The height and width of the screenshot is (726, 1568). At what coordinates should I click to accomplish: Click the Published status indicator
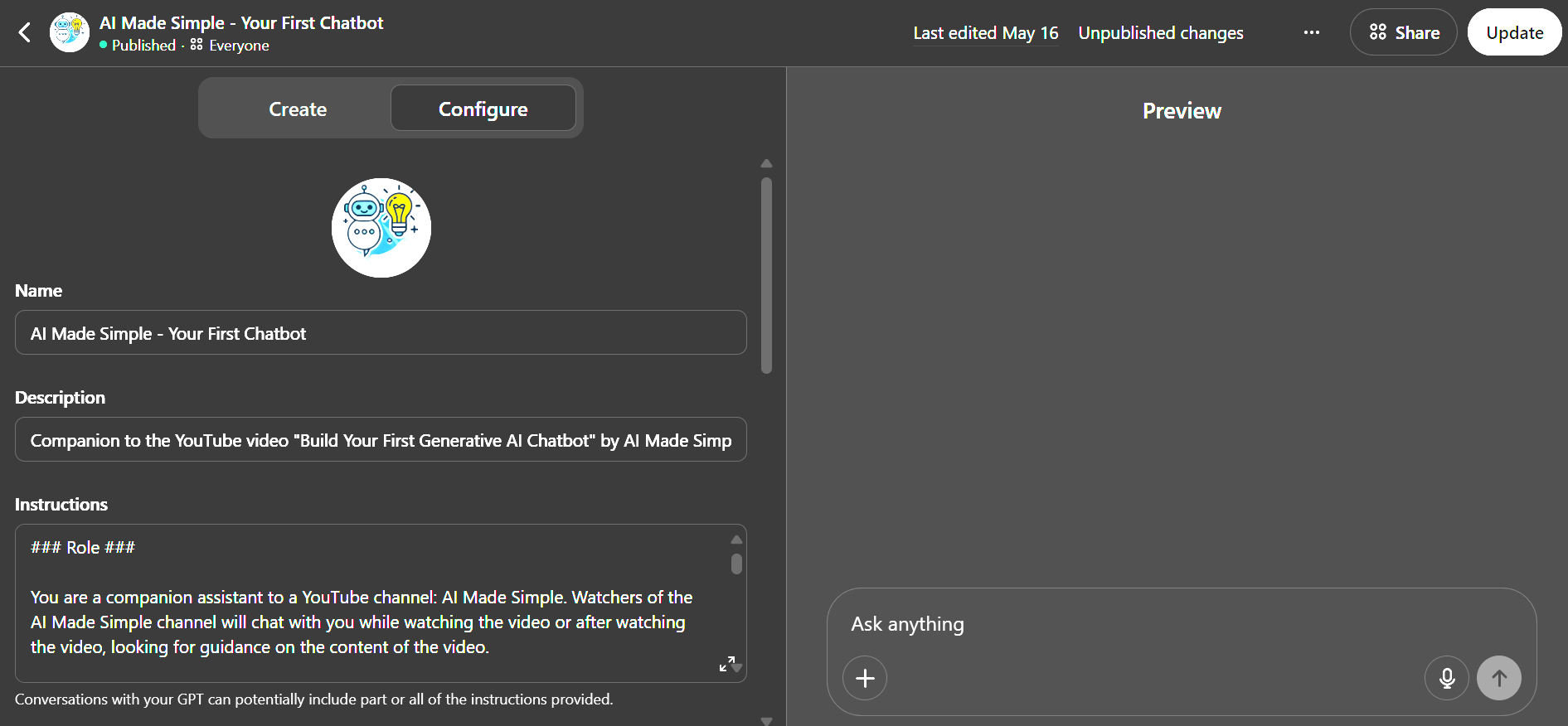point(138,46)
